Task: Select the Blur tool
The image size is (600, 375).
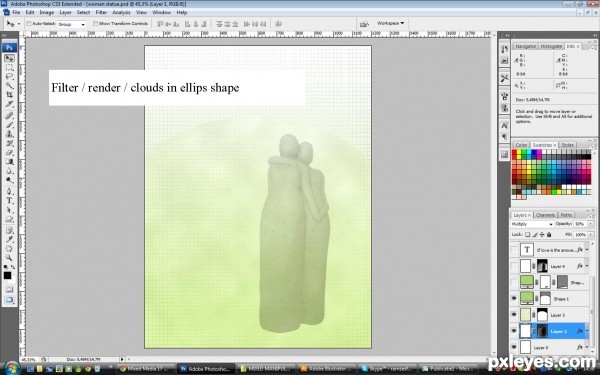Action: click(10, 171)
